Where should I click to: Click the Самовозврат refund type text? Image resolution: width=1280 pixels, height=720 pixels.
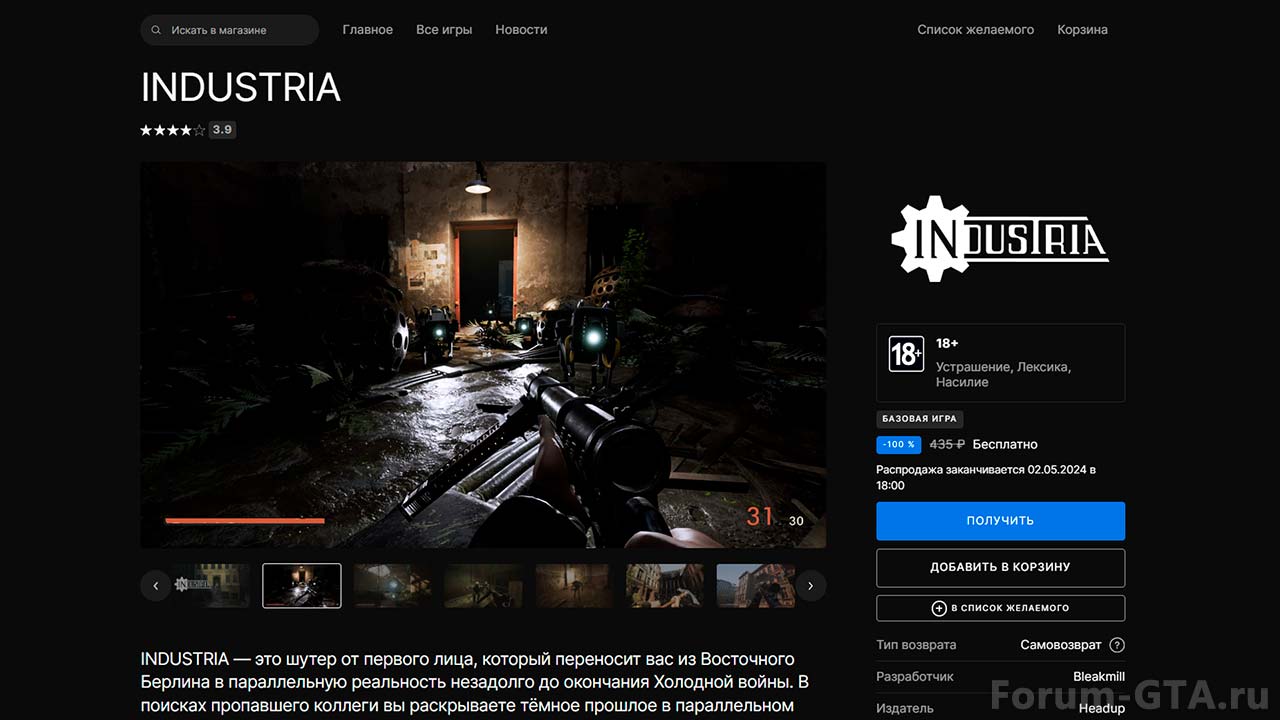click(1061, 645)
